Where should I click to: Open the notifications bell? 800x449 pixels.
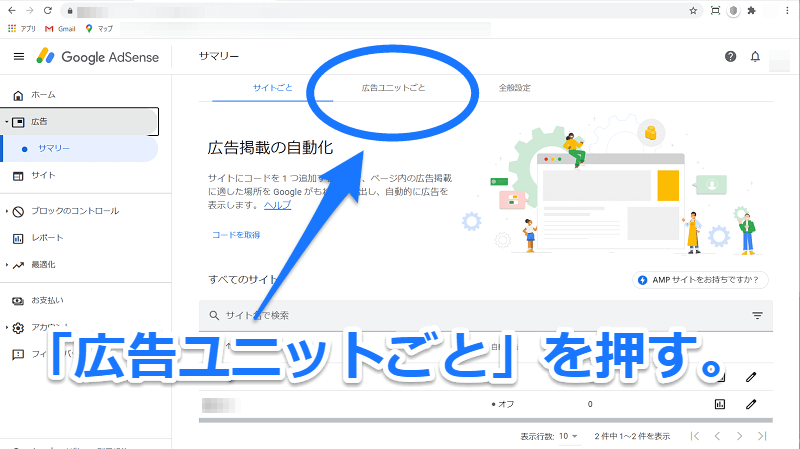(756, 56)
